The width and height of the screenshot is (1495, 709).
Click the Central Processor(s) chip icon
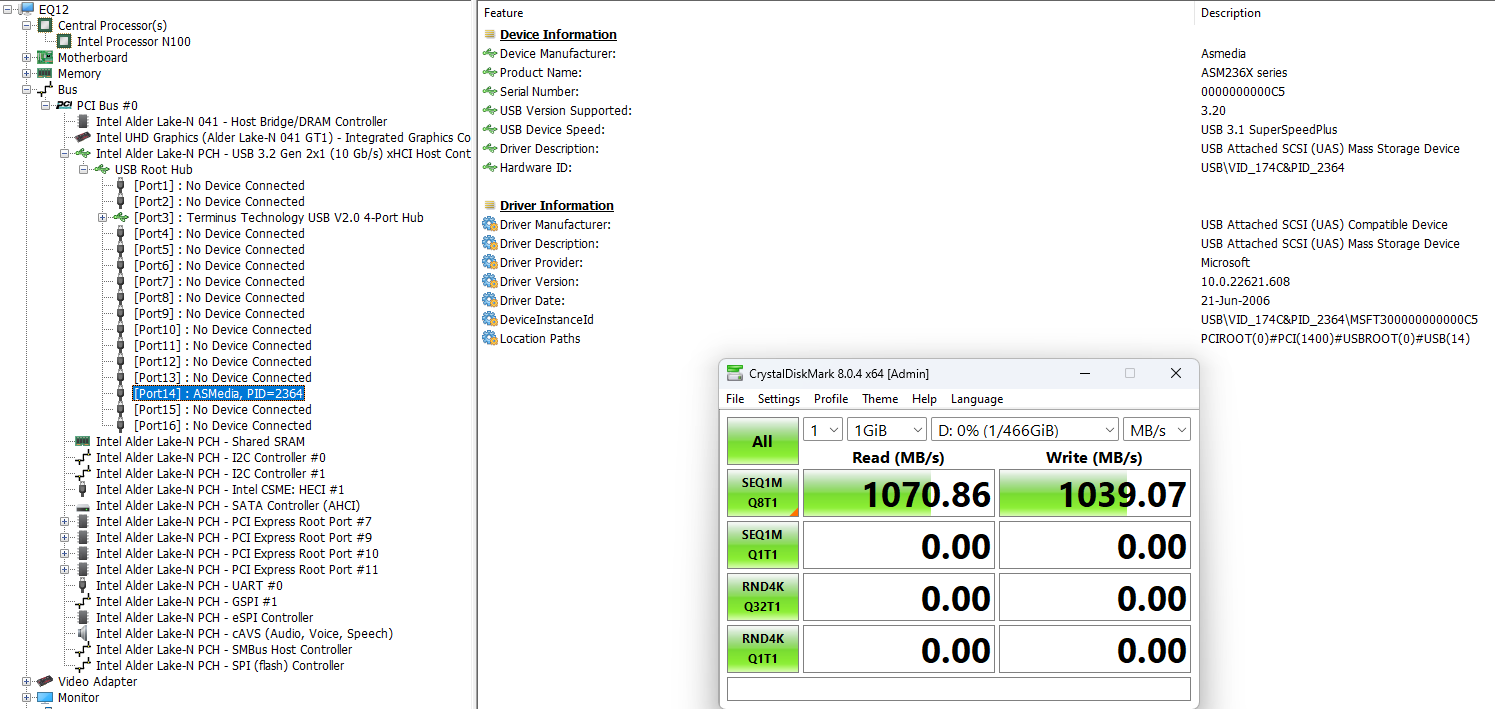click(x=45, y=25)
